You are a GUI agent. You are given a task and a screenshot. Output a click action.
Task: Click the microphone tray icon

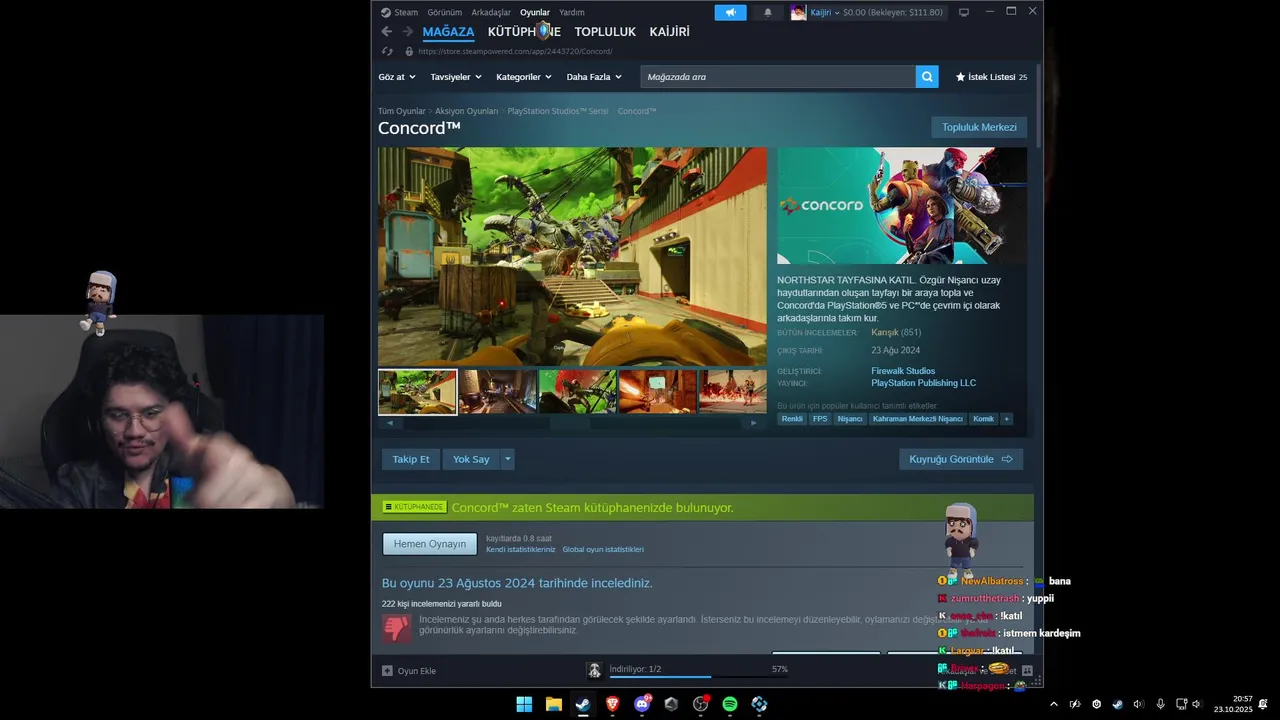click(1160, 704)
